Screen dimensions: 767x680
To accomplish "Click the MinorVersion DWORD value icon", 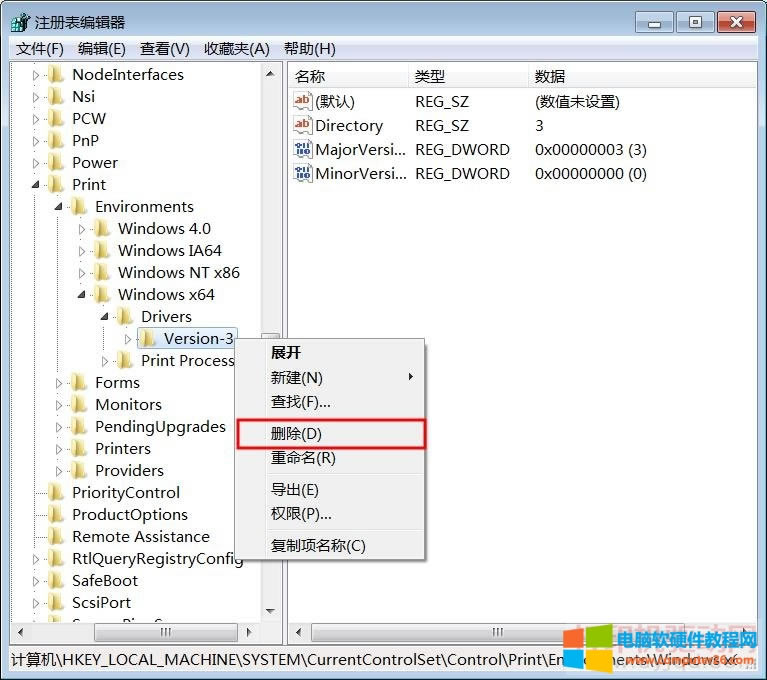I will (x=303, y=173).
